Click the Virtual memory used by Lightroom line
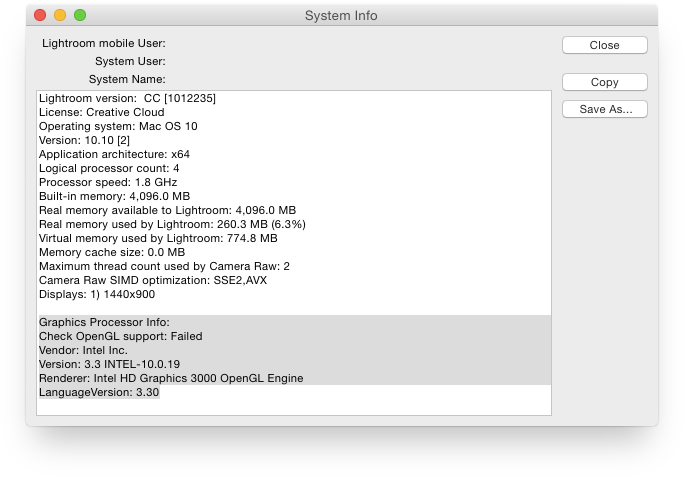The width and height of the screenshot is (685, 478). [x=158, y=238]
